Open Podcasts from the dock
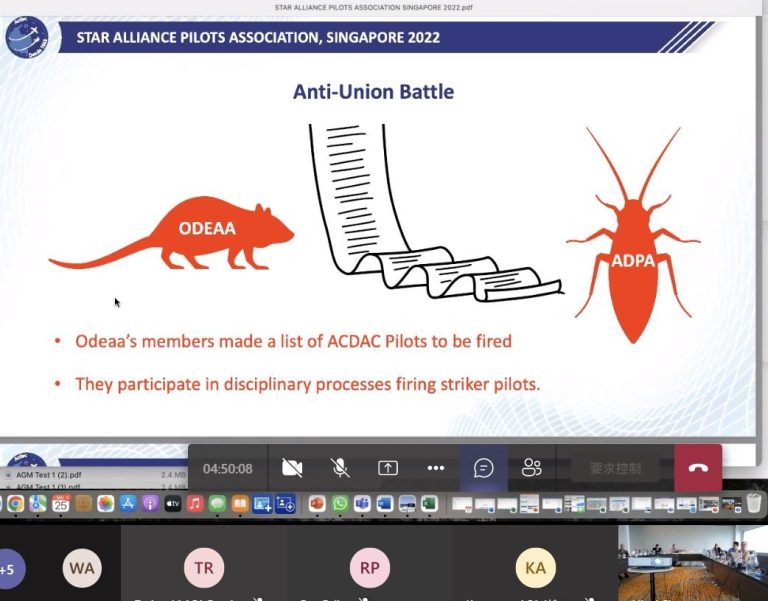The width and height of the screenshot is (768, 601). (x=150, y=504)
